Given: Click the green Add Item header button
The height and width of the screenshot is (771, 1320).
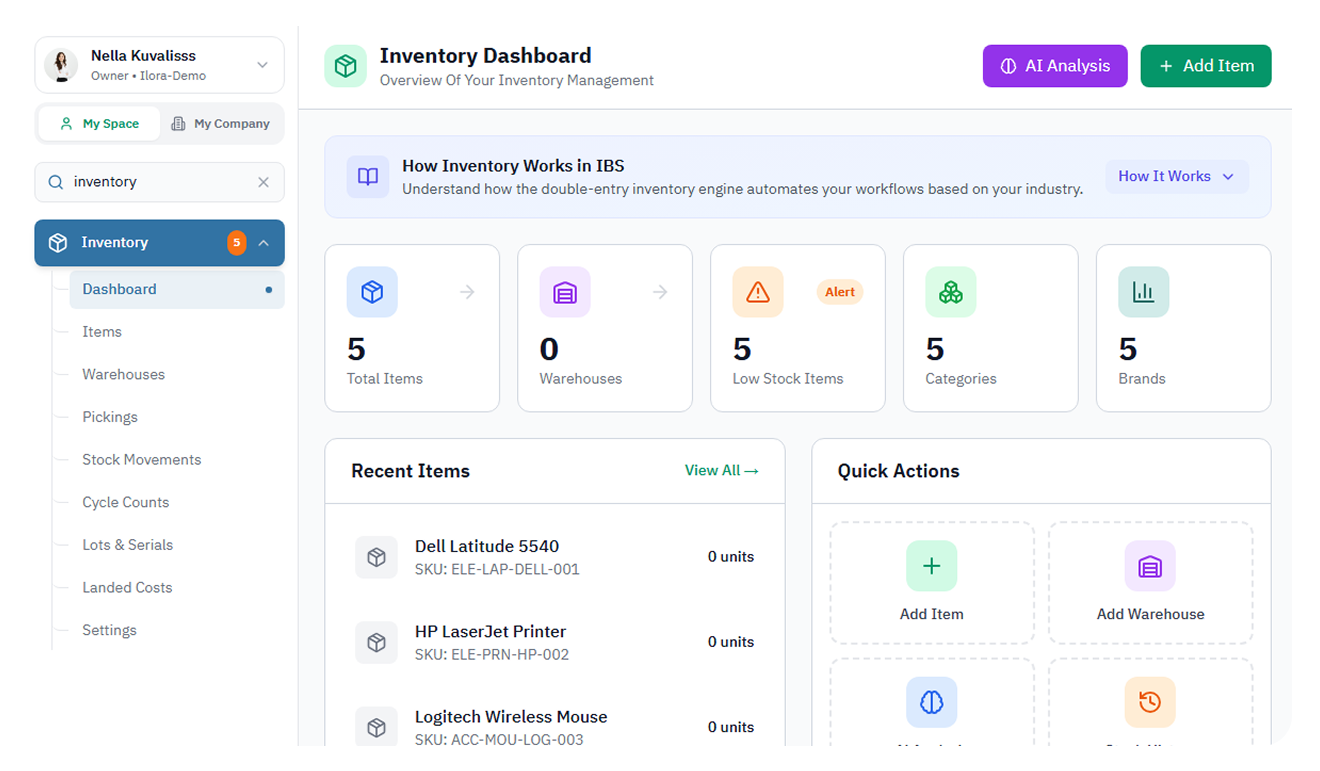Looking at the screenshot, I should pos(1206,66).
